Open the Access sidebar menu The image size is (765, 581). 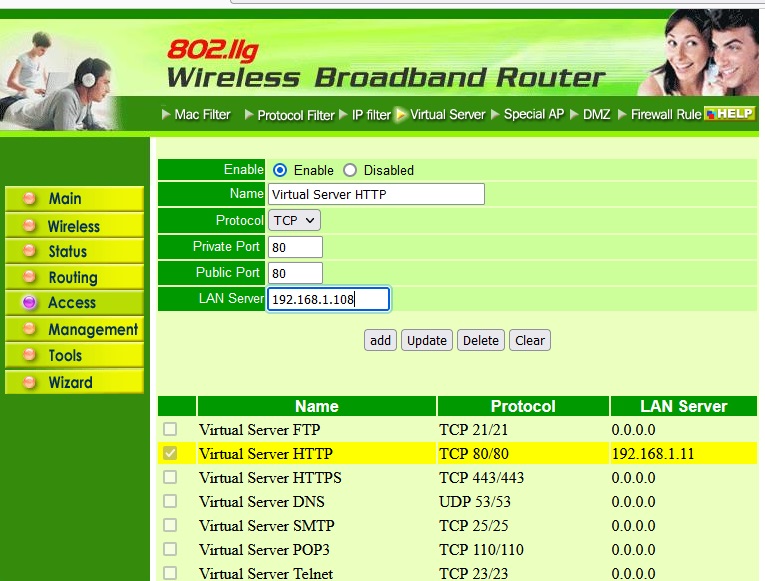(x=74, y=302)
